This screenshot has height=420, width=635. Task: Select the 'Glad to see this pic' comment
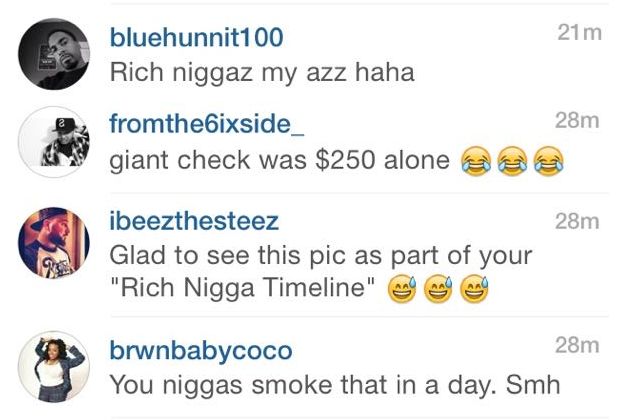tap(320, 272)
